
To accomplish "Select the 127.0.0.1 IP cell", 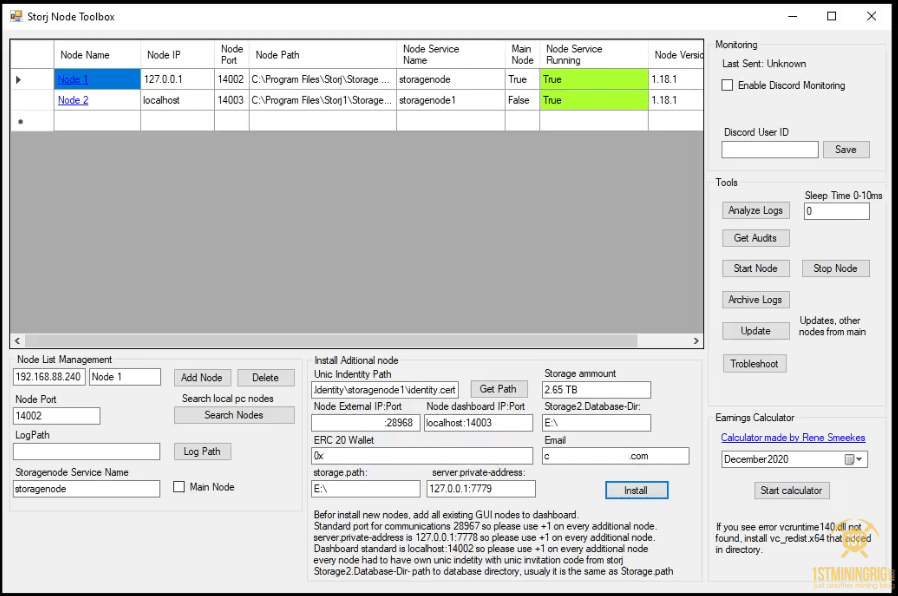I will pos(178,80).
